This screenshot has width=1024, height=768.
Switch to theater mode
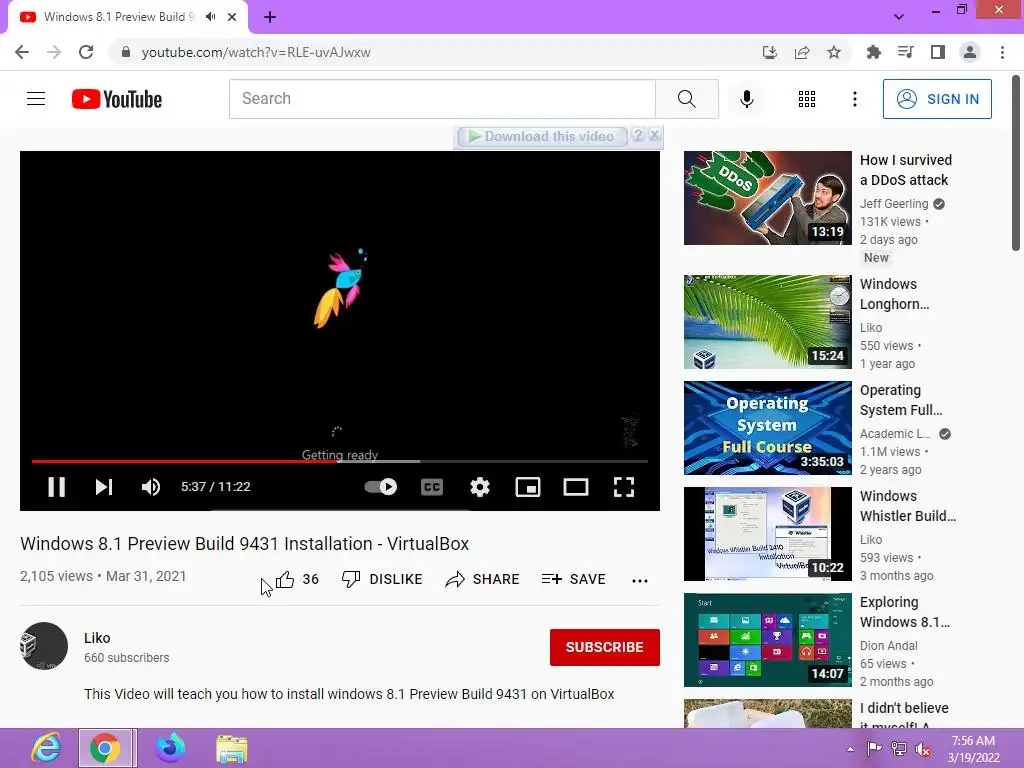click(575, 487)
